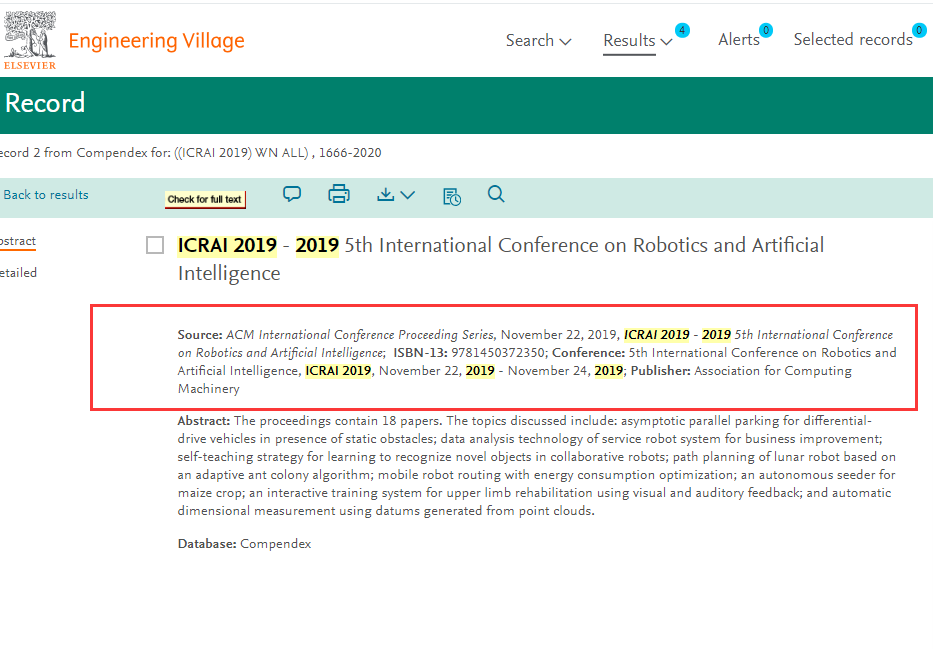933x649 pixels.
Task: Click the source ACM International Conference Proceeding Series
Action: (x=359, y=335)
